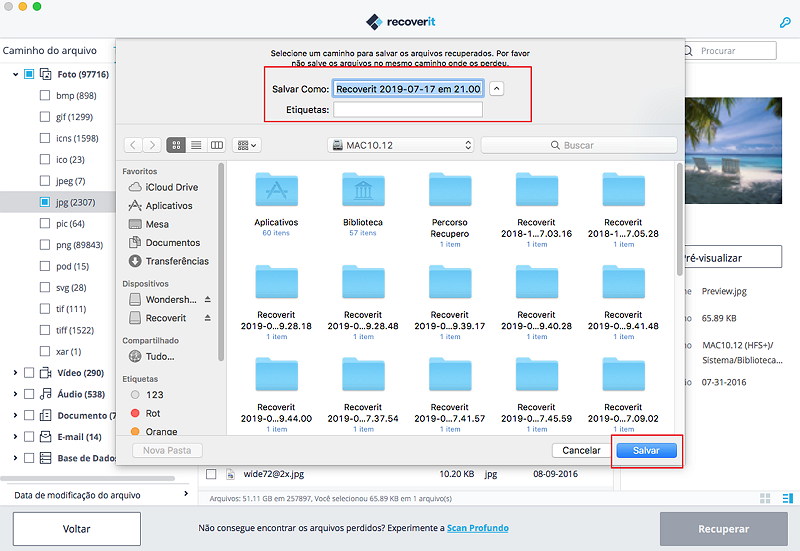Expand the Base de Dados category
The image size is (800, 551).
pyautogui.click(x=15, y=458)
